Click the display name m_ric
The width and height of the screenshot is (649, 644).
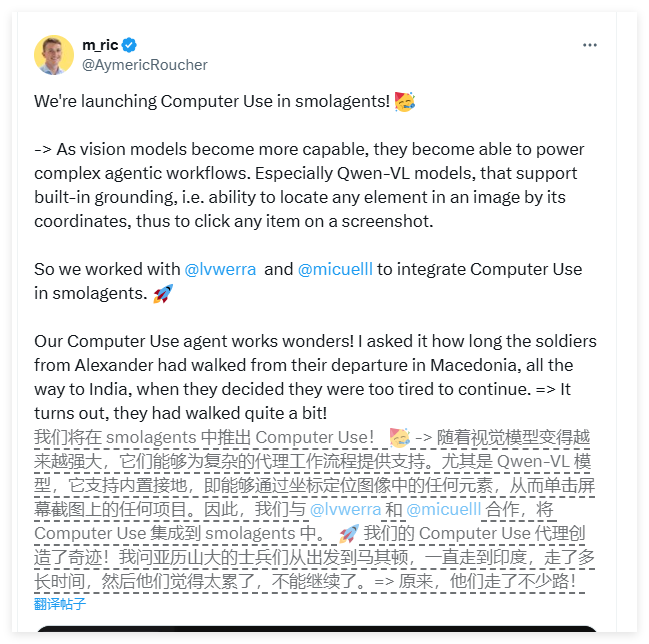tap(100, 46)
